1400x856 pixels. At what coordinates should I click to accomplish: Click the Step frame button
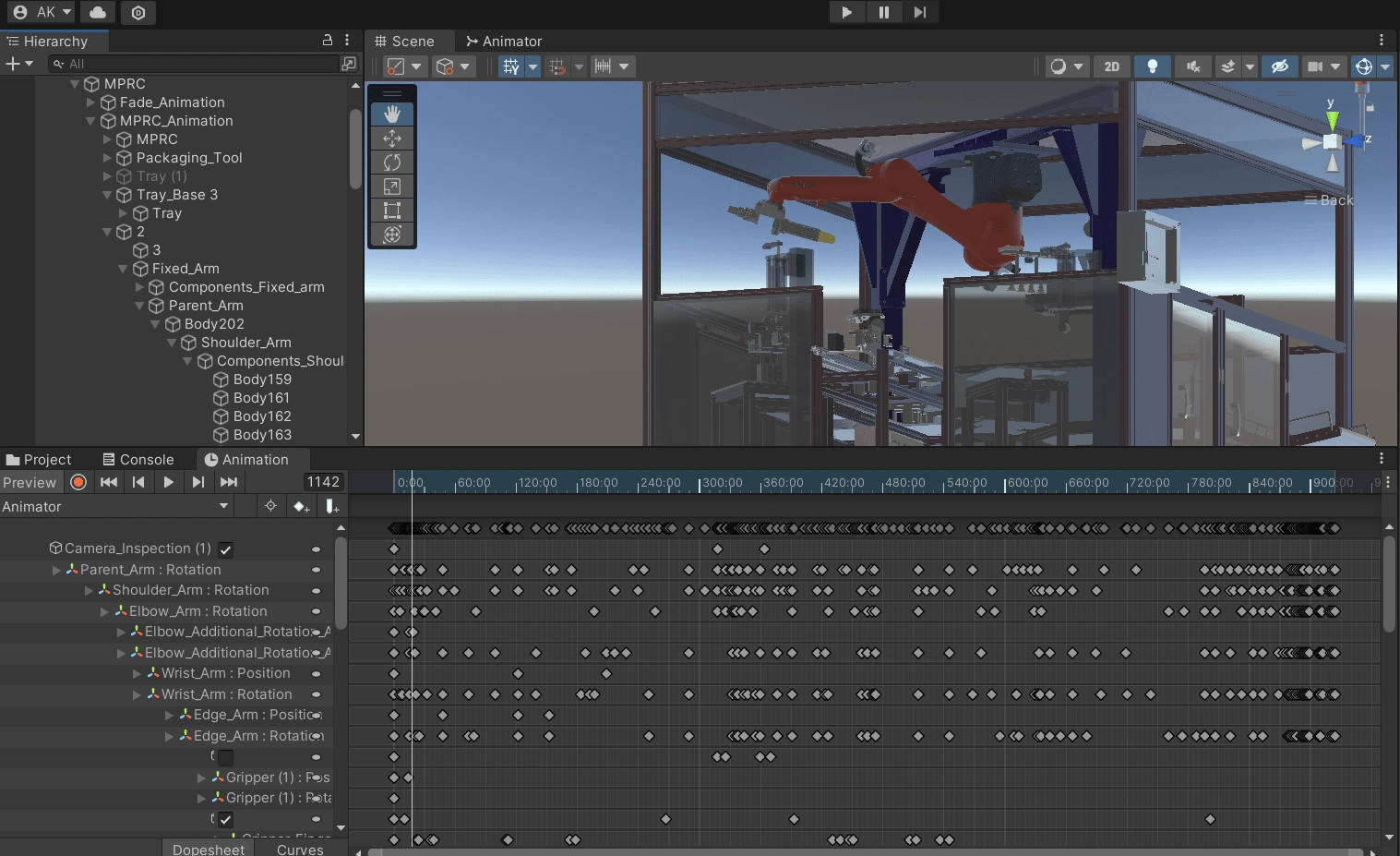point(919,12)
